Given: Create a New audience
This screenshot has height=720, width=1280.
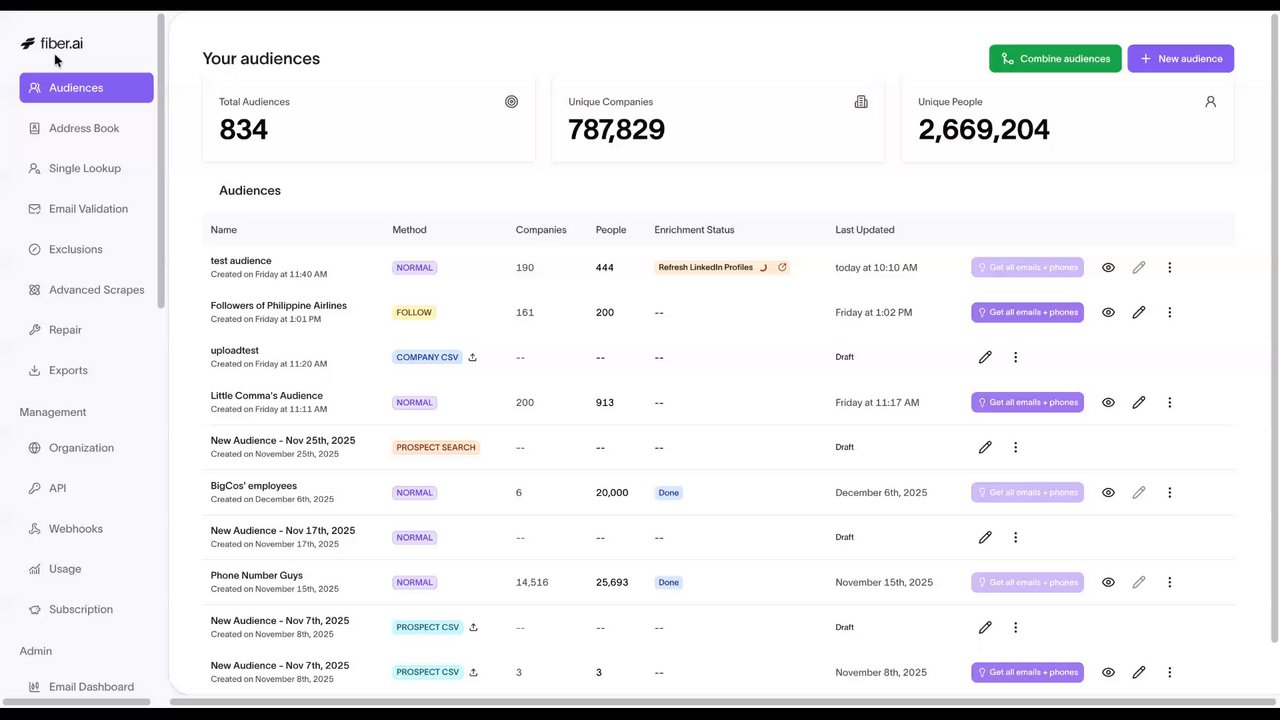Looking at the screenshot, I should point(1180,59).
